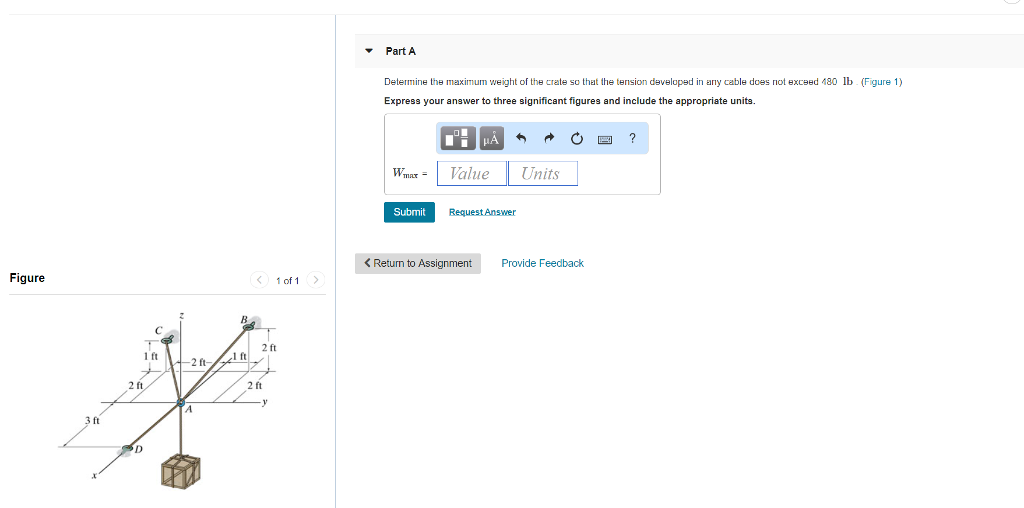Screen dimensions: 1024x508
Task: Open the Request Answer link
Action: (x=482, y=212)
